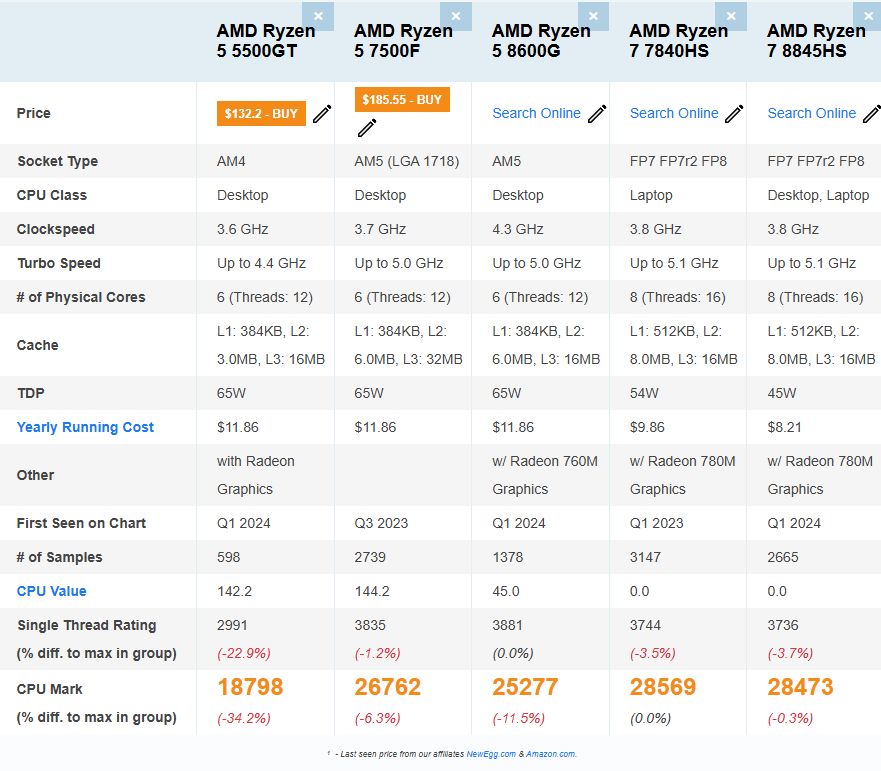Click the AM4 socket cell
The width and height of the screenshot is (881, 771).
(231, 161)
